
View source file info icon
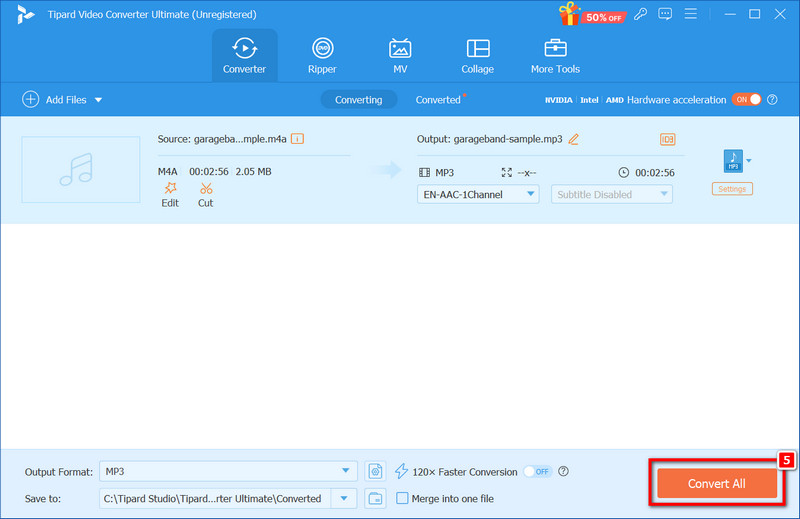[x=297, y=139]
